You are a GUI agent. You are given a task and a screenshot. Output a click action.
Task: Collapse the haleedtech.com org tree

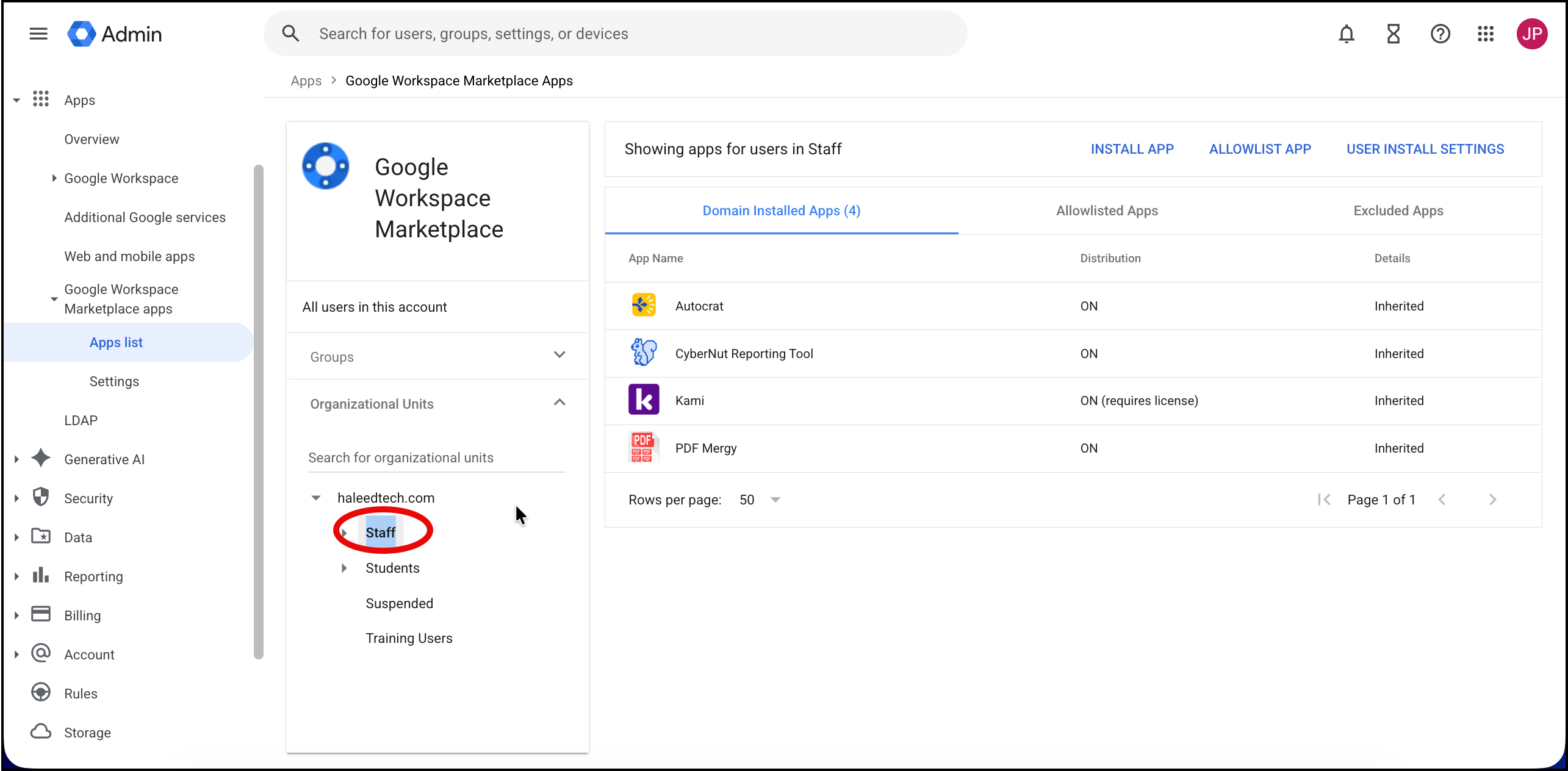(316, 498)
